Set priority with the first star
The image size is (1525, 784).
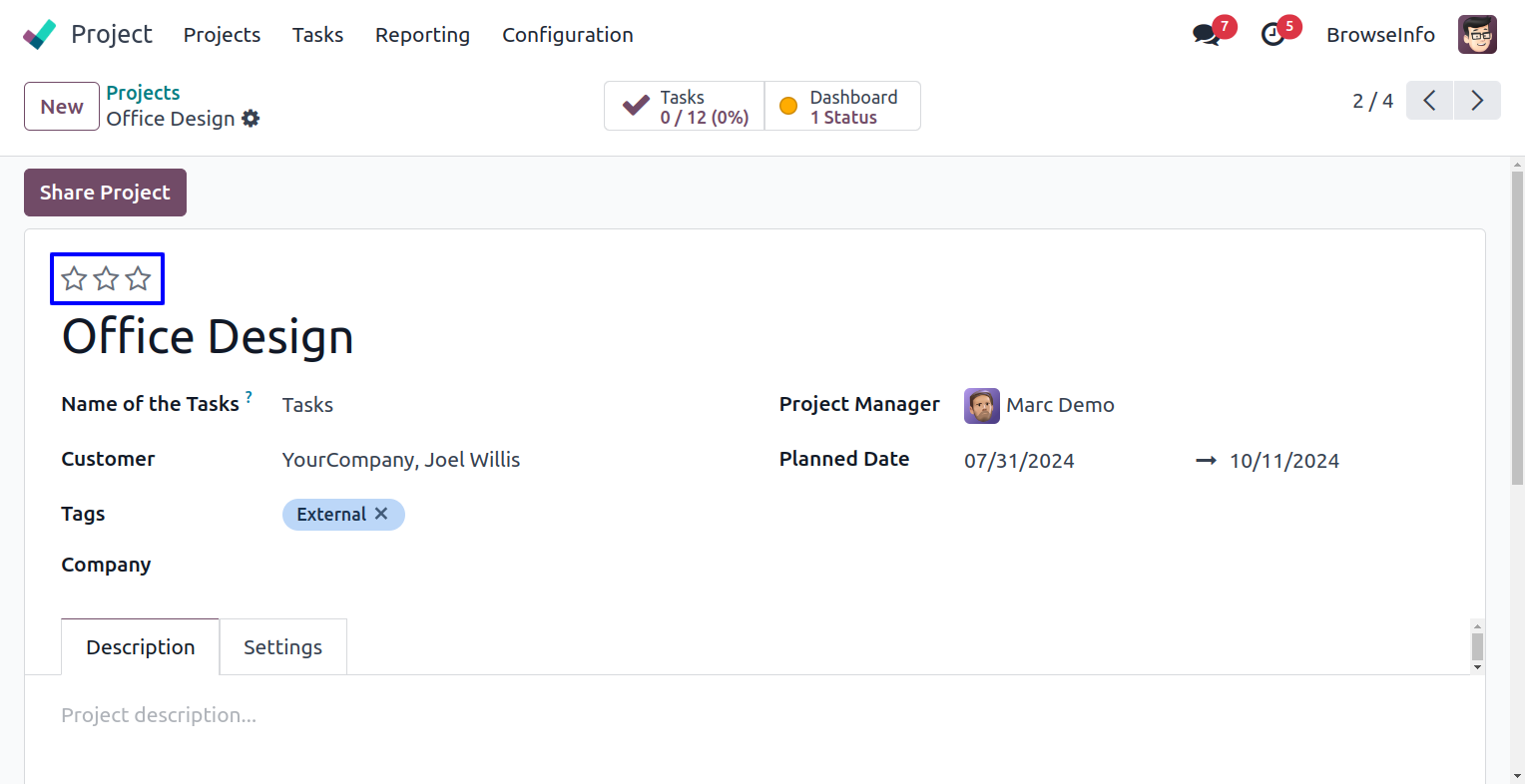click(x=74, y=279)
